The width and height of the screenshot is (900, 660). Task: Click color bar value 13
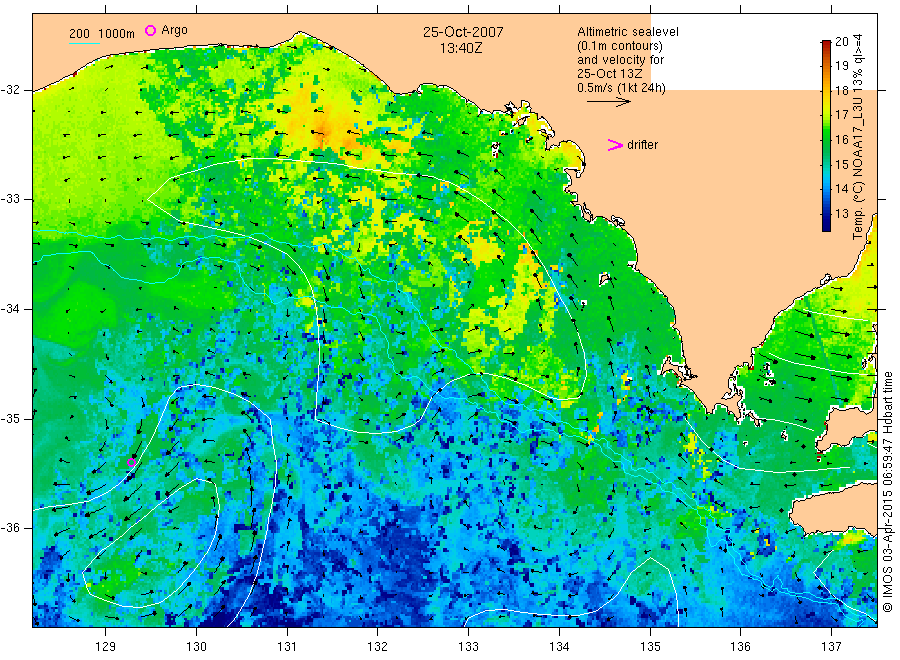[841, 214]
